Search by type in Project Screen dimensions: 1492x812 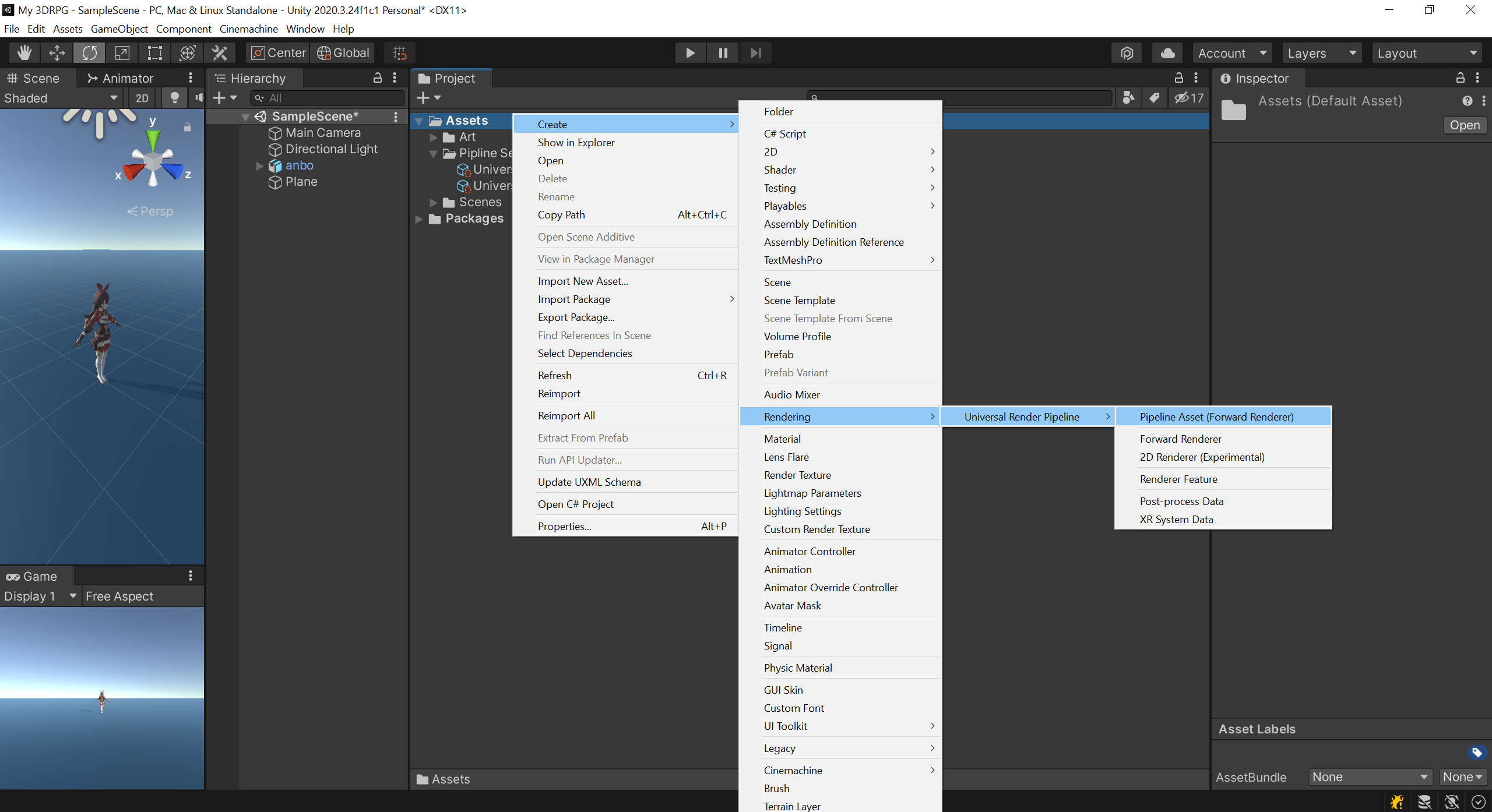click(x=1129, y=98)
